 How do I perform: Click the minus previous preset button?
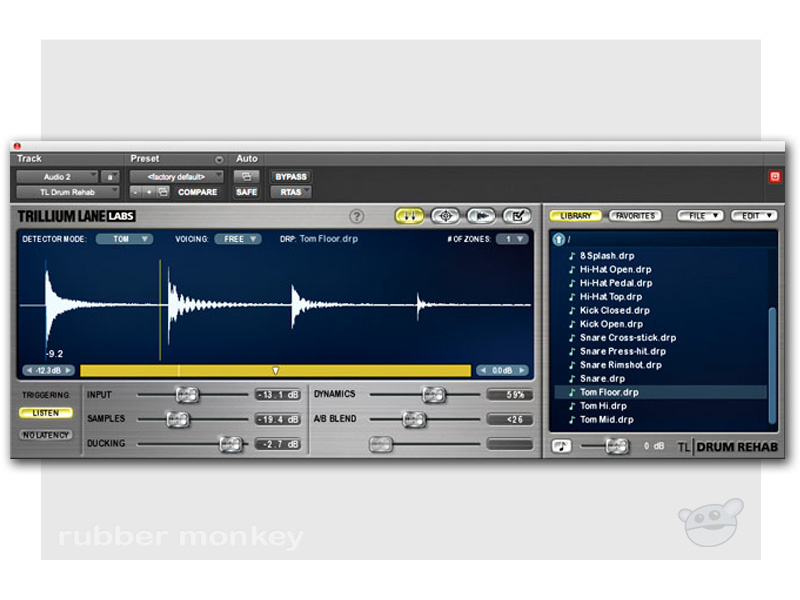click(x=136, y=192)
